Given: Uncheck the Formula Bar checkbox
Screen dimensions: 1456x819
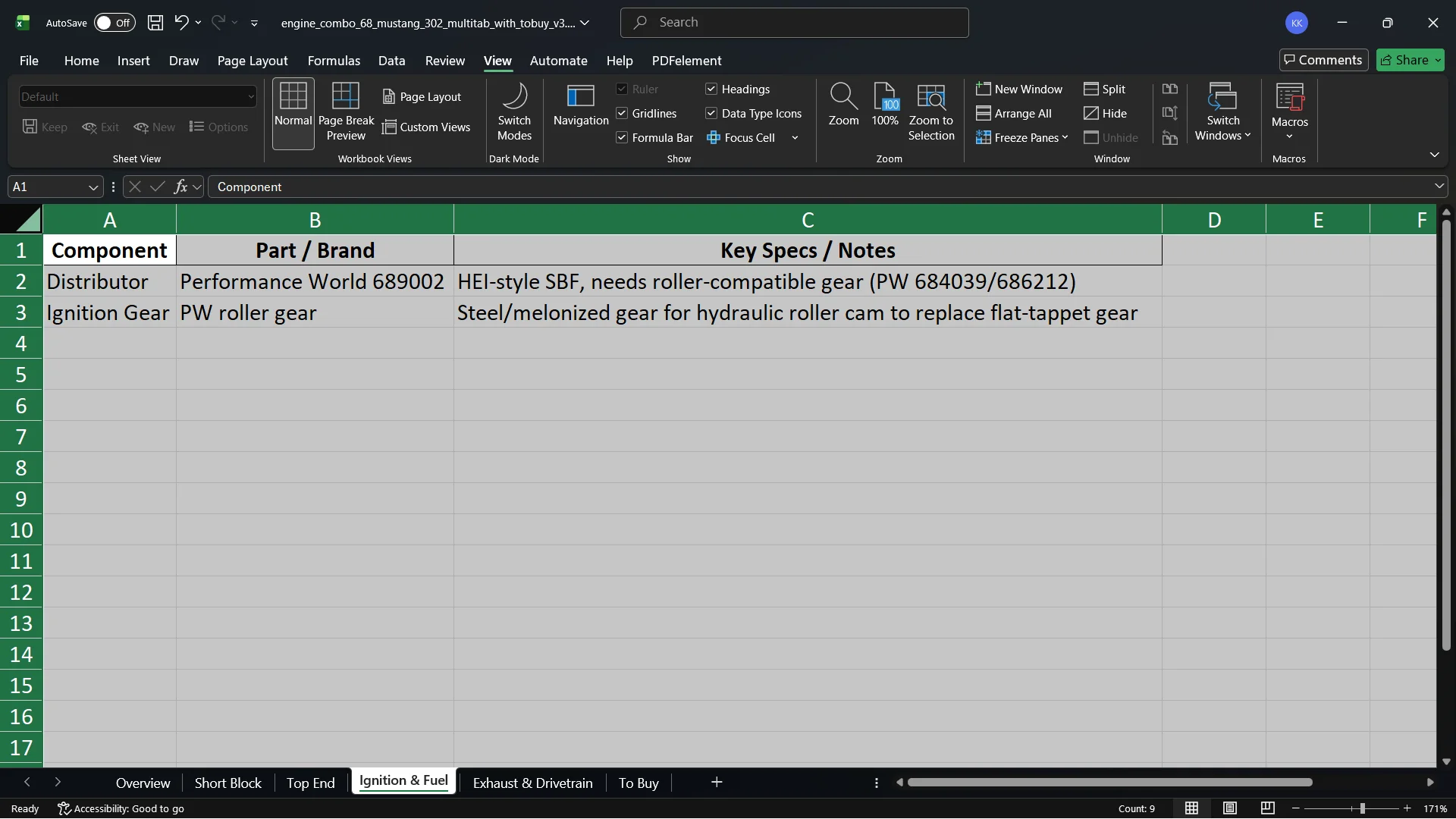Looking at the screenshot, I should pyautogui.click(x=622, y=138).
